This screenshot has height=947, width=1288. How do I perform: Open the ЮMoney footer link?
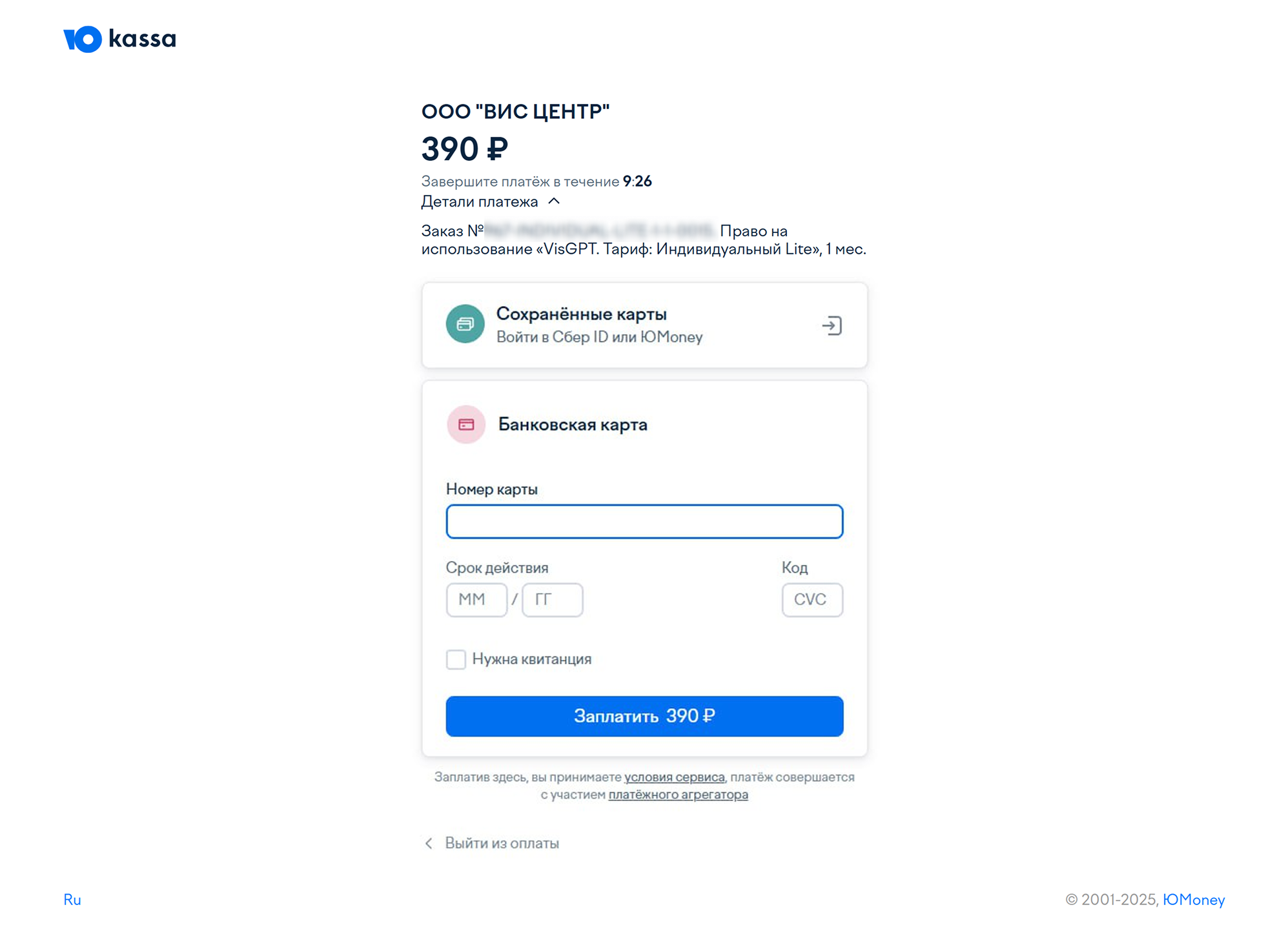[1193, 899]
